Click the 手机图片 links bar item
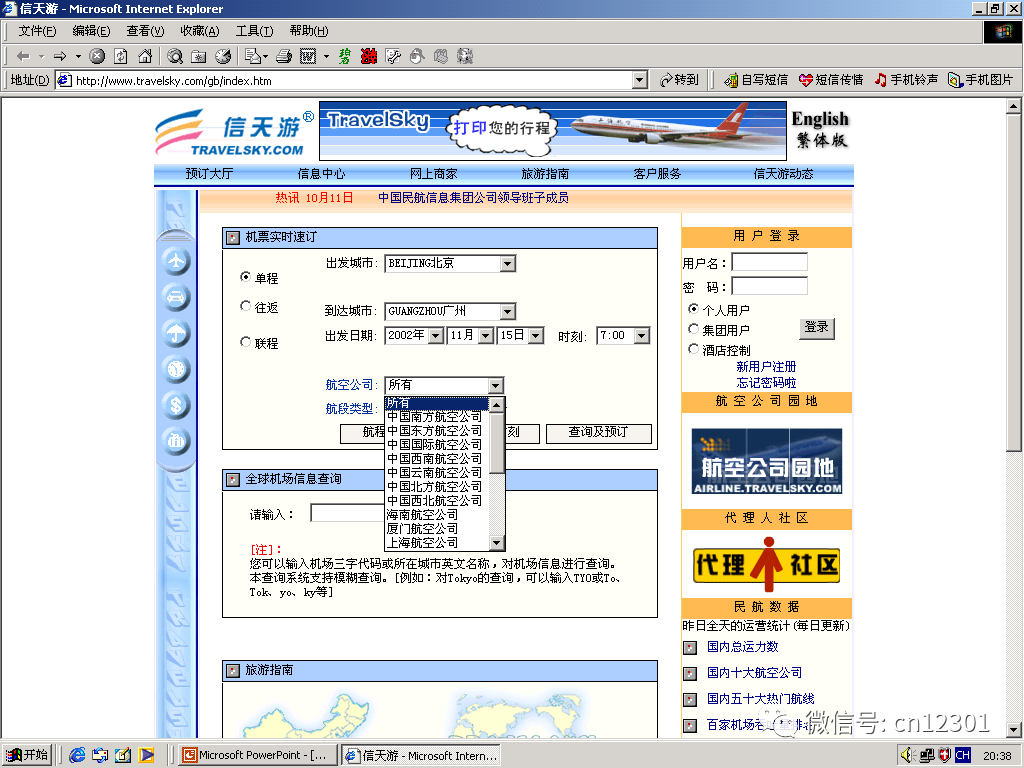This screenshot has height=768, width=1024. 981,80
